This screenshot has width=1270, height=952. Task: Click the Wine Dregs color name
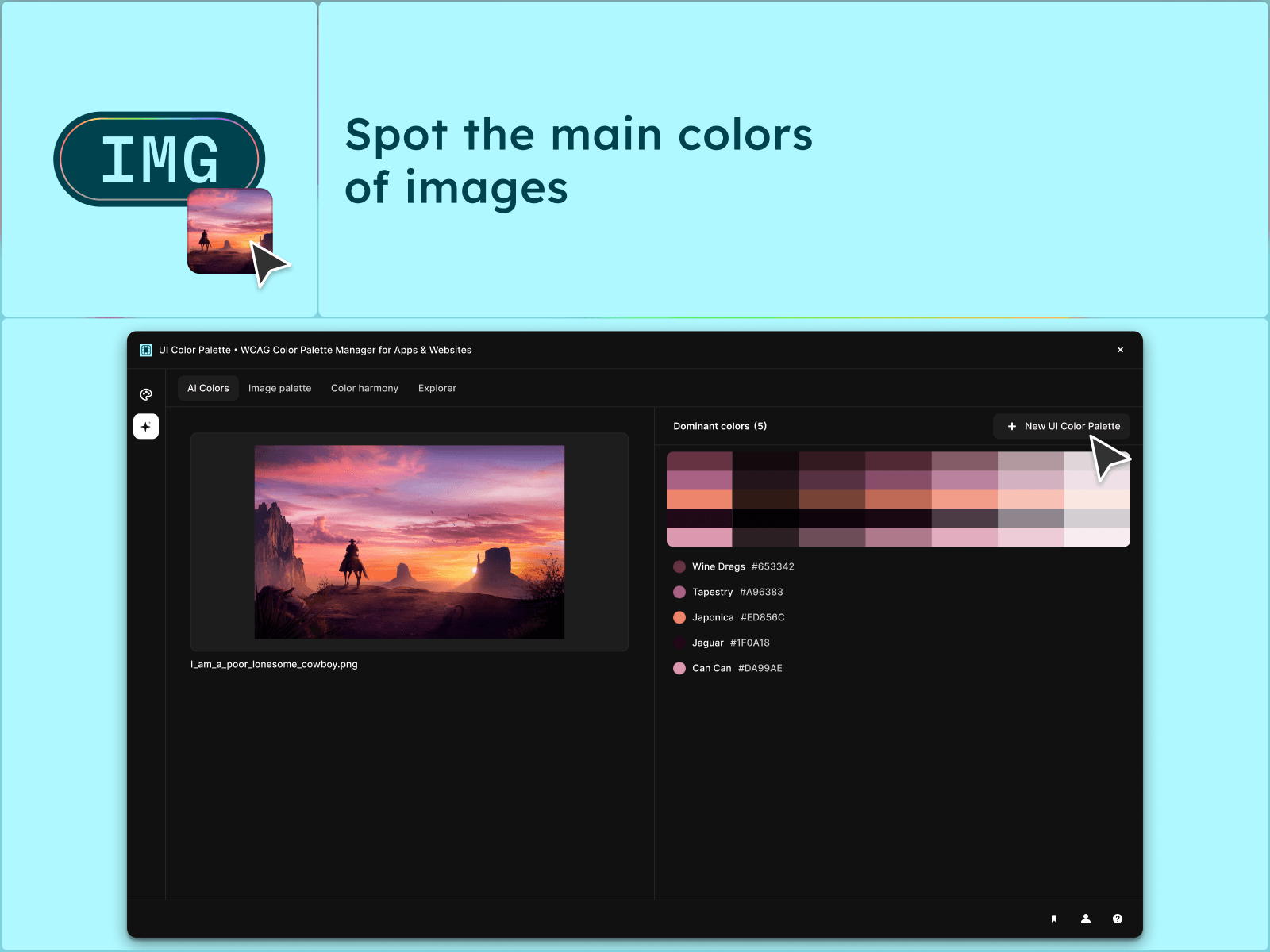click(x=718, y=566)
